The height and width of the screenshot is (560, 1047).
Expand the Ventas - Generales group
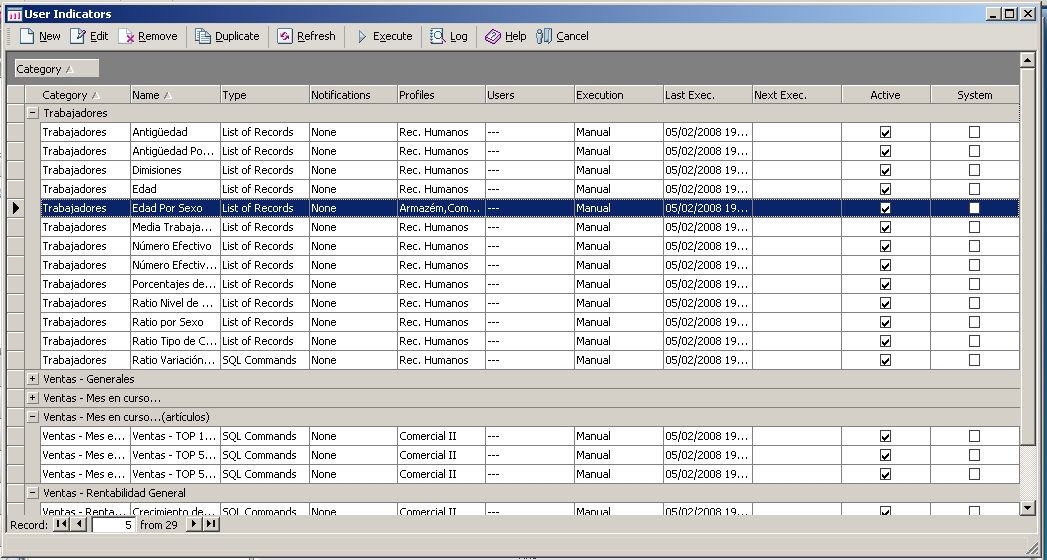[33, 379]
